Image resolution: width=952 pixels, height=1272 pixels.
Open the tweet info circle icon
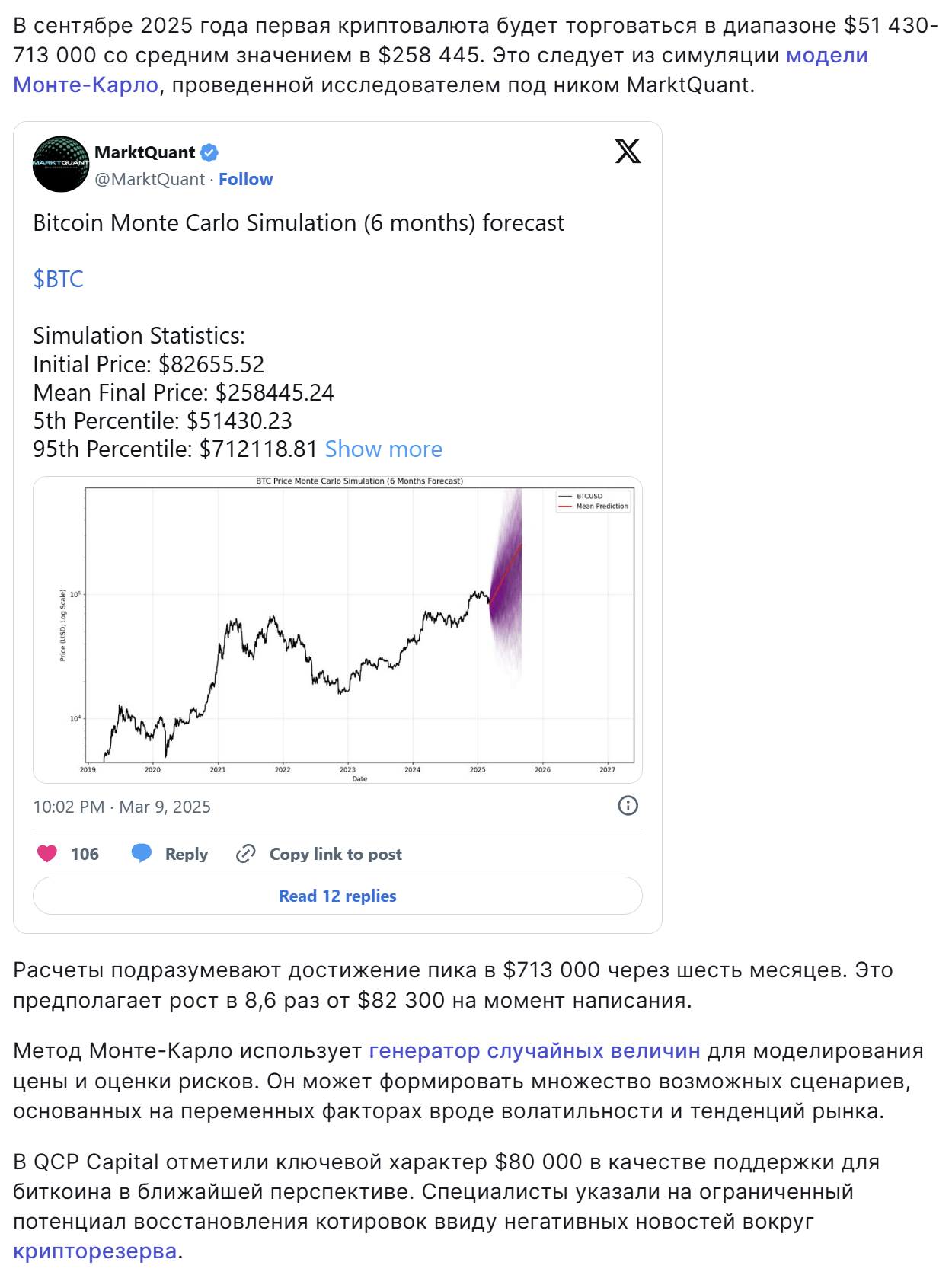pos(628,806)
